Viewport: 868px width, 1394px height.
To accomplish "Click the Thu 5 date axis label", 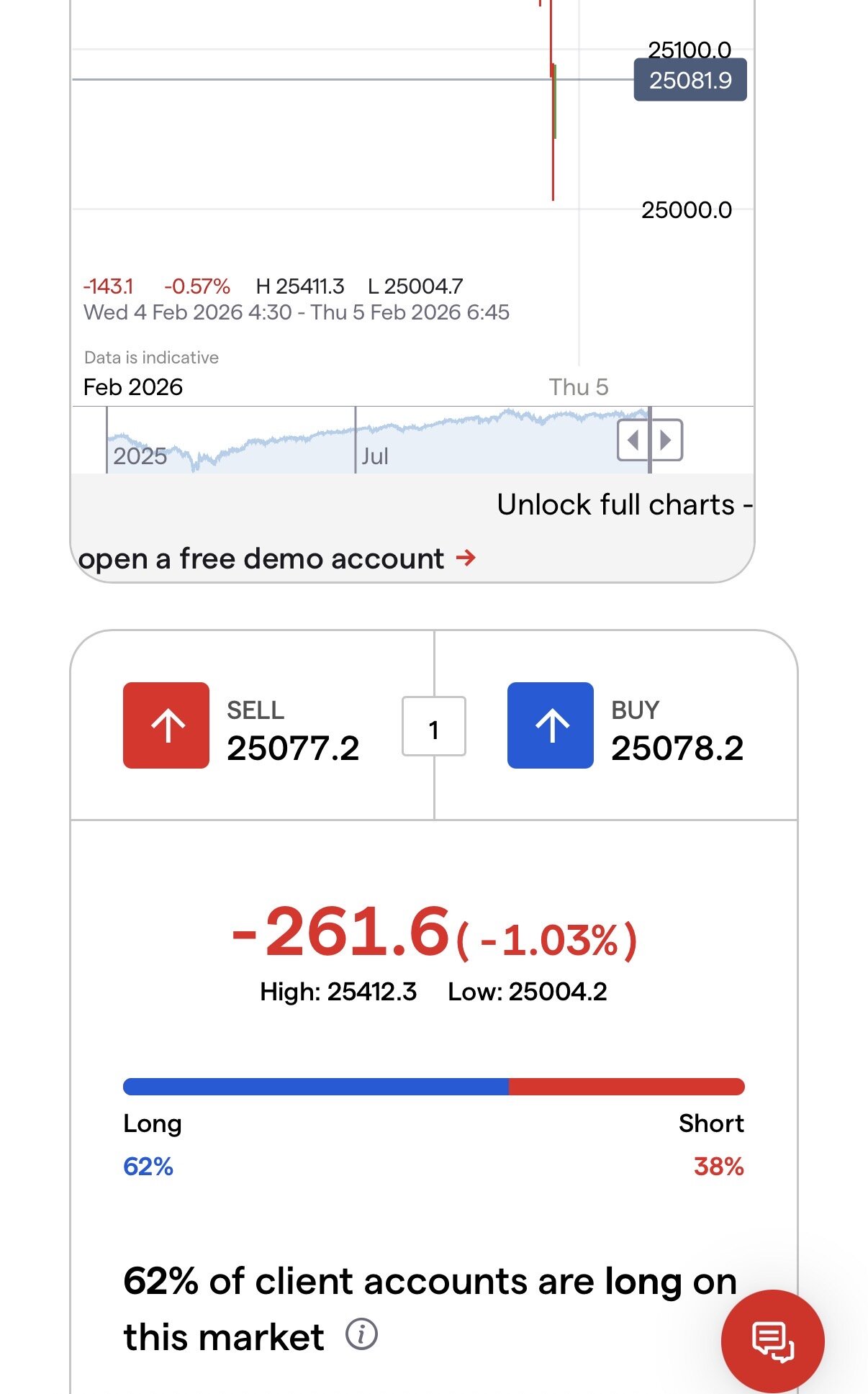I will [579, 387].
